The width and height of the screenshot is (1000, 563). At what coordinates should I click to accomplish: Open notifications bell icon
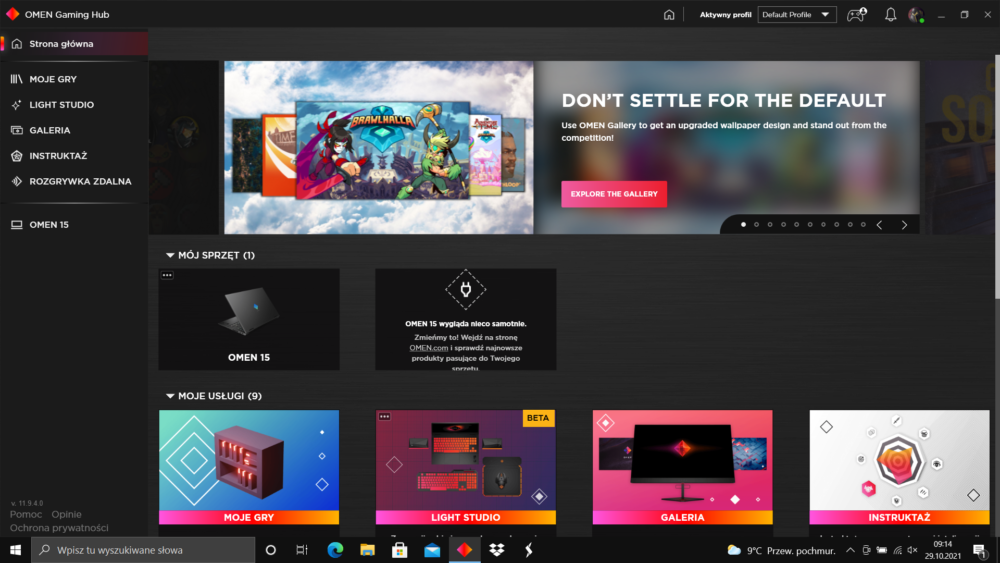tap(890, 15)
